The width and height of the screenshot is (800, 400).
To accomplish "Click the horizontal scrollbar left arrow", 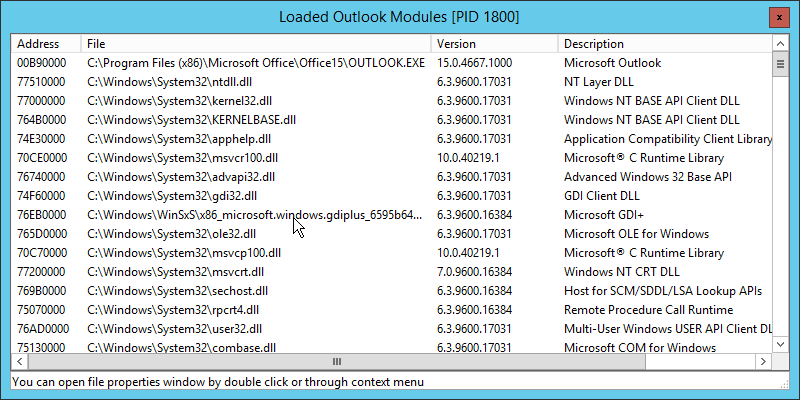I will [x=19, y=361].
